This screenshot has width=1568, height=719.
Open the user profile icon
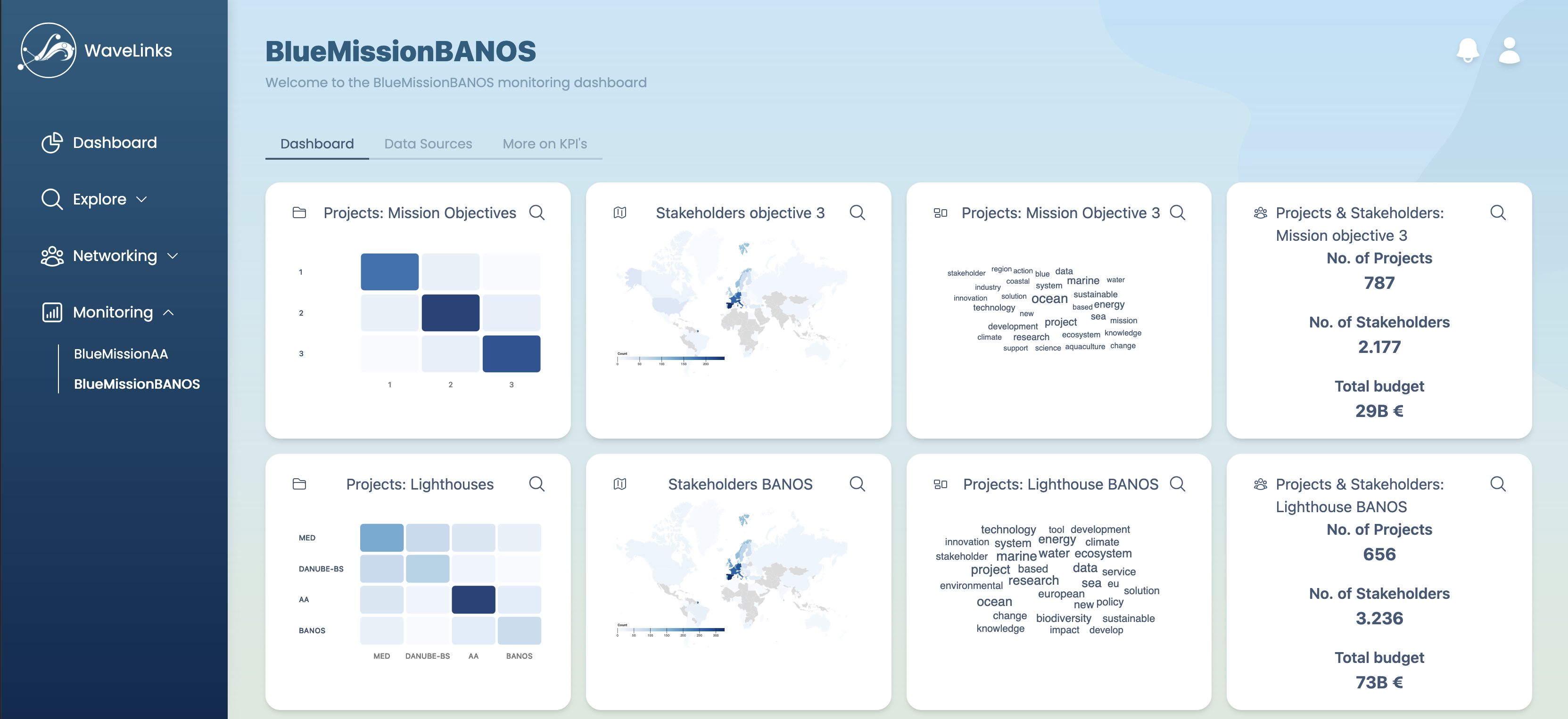click(1510, 50)
